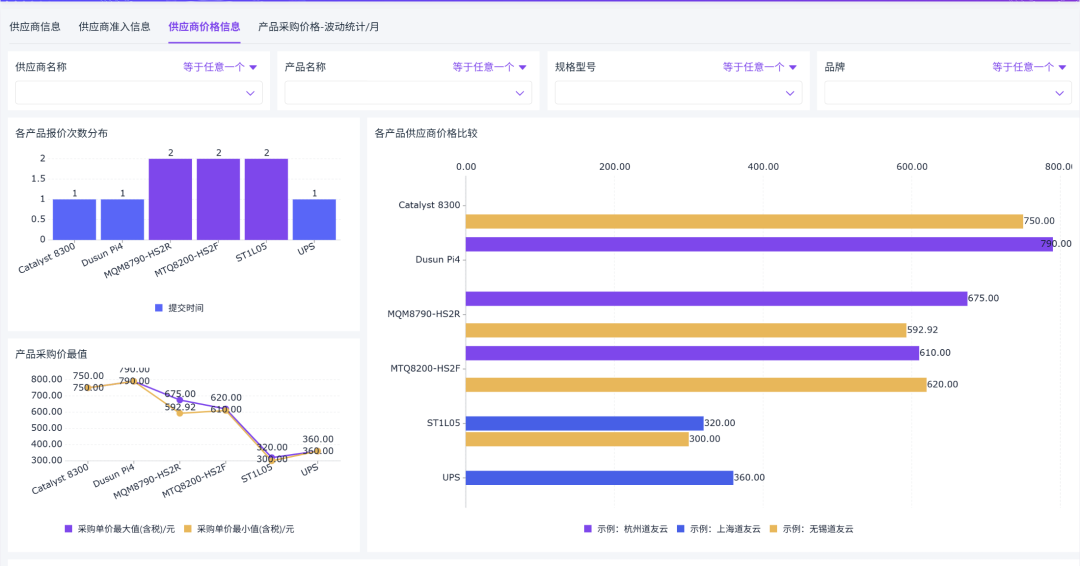This screenshot has height=566, width=1080.
Task: Open the 品牌 selection chevron
Action: click(1059, 93)
